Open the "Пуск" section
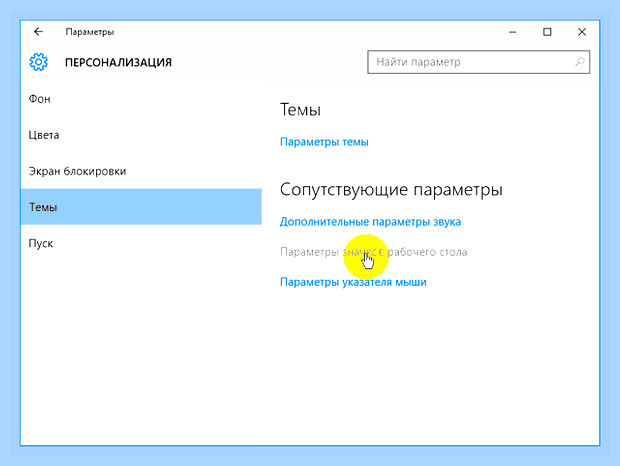This screenshot has height=466, width=620. [x=141, y=243]
